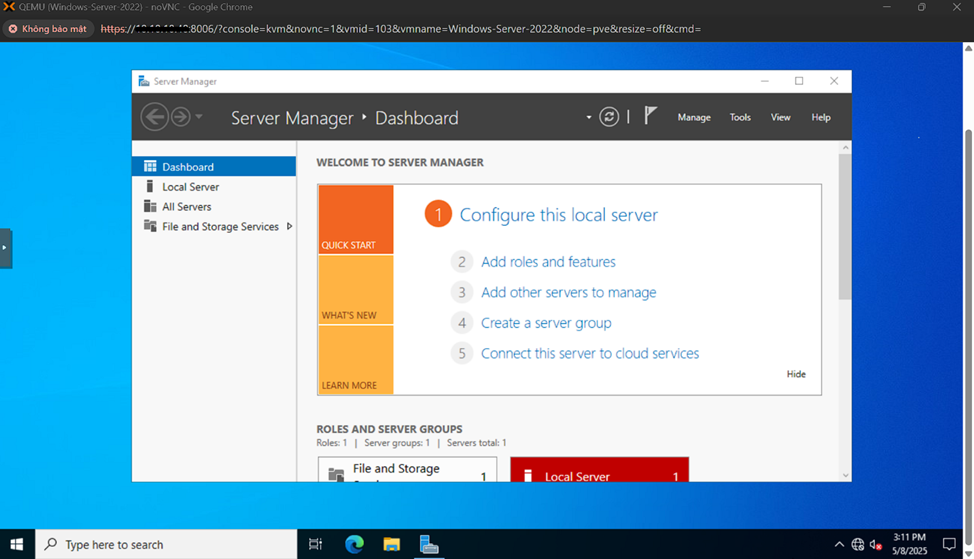Click the forward navigation arrow button
The width and height of the screenshot is (974, 559).
pos(180,117)
